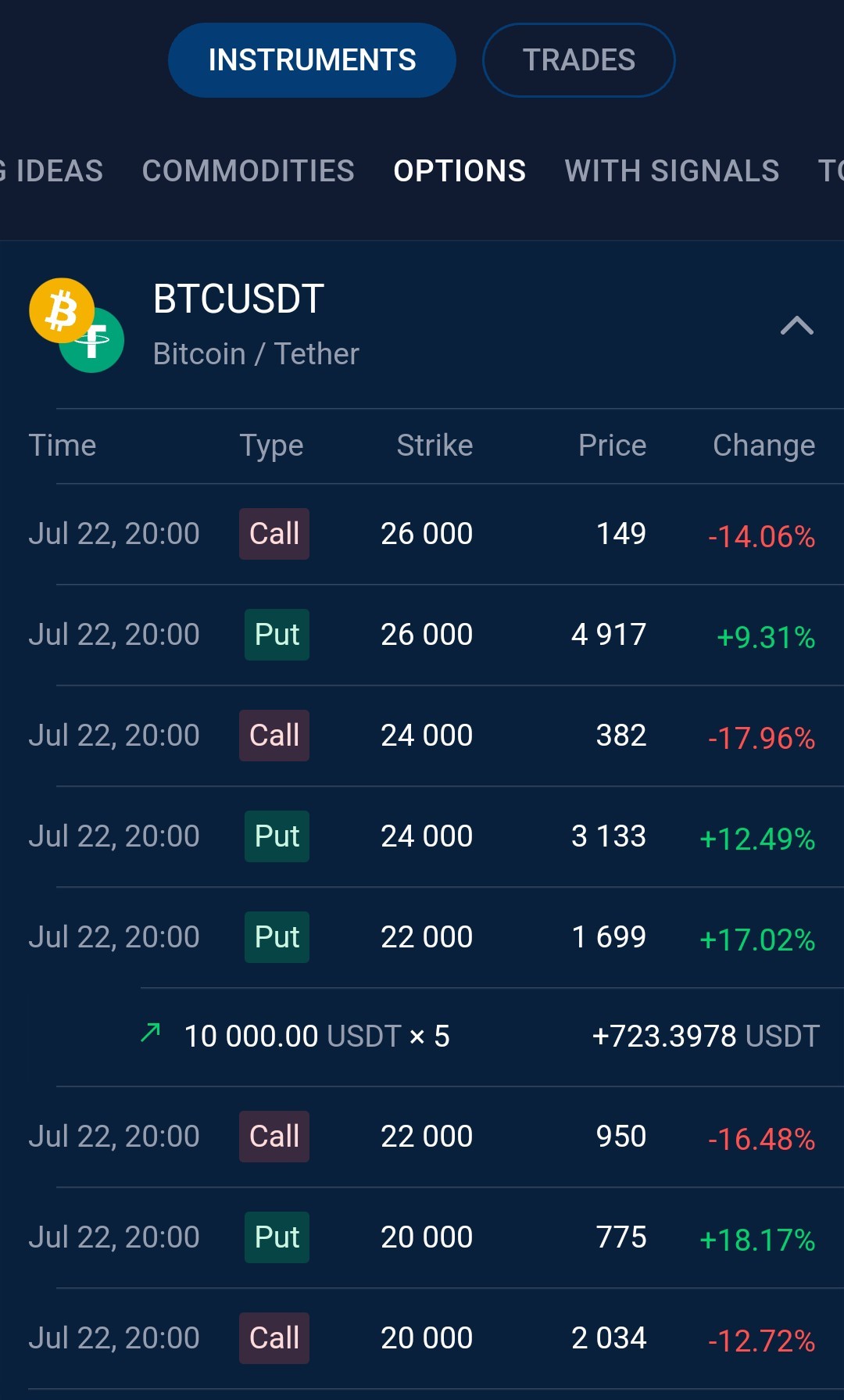
Task: Select the Call badge for strike 26 000
Action: click(274, 534)
